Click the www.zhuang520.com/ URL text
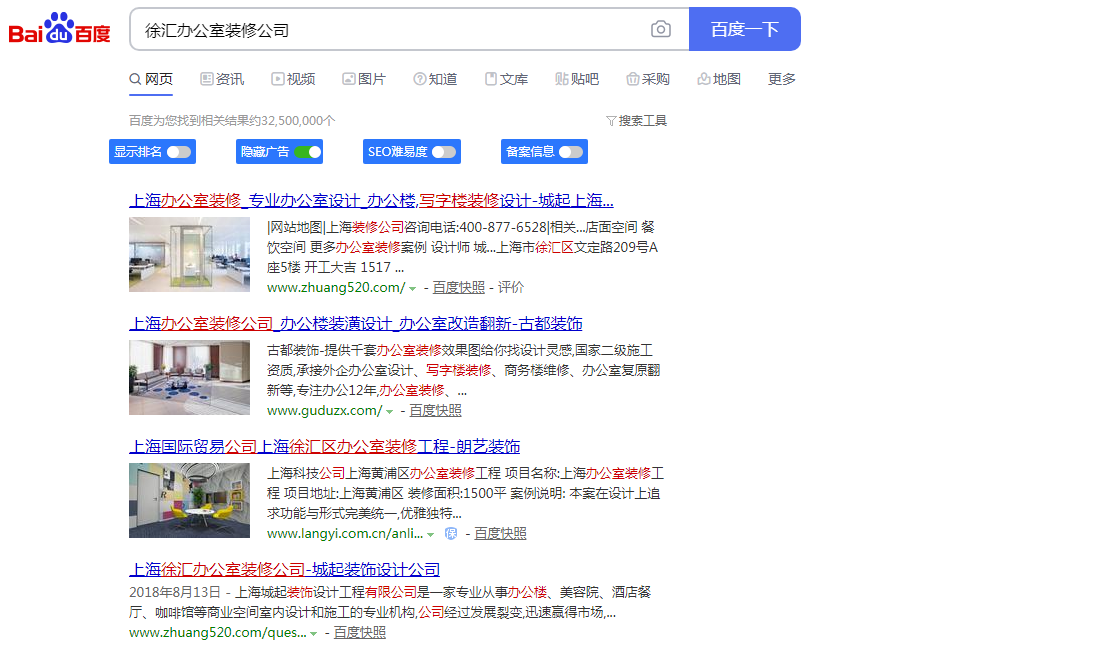 coord(336,287)
